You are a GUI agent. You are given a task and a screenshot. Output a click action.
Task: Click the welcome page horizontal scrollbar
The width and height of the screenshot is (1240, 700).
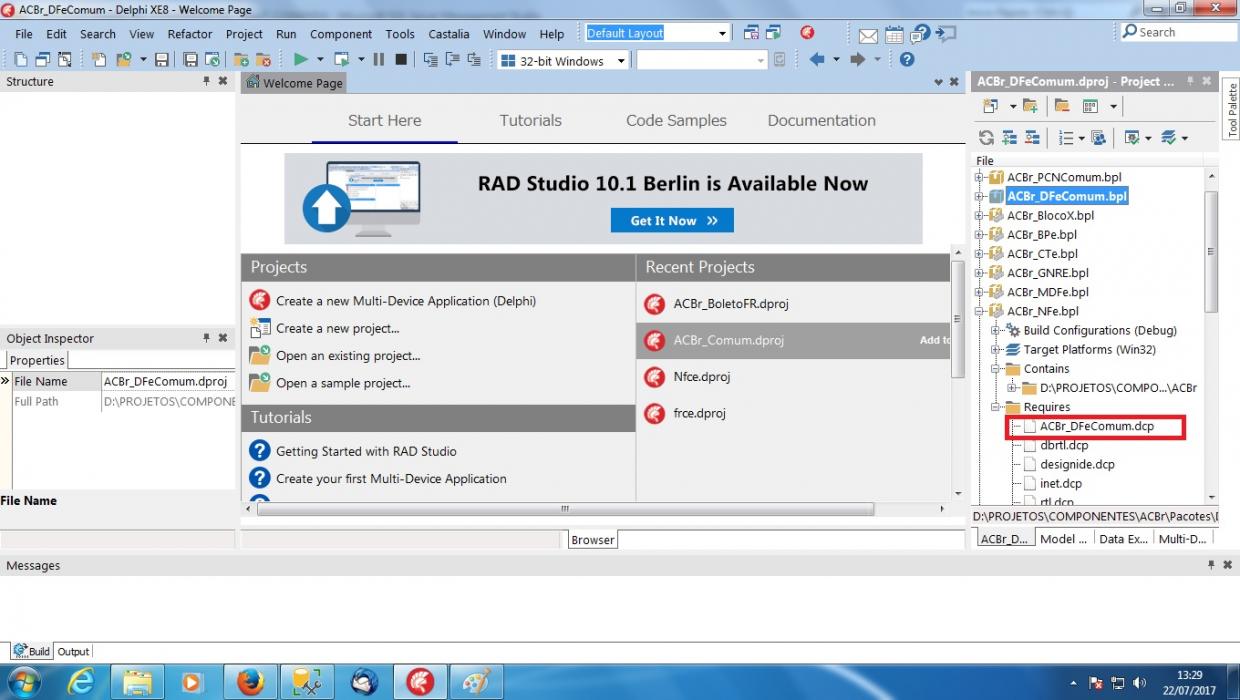pyautogui.click(x=564, y=509)
